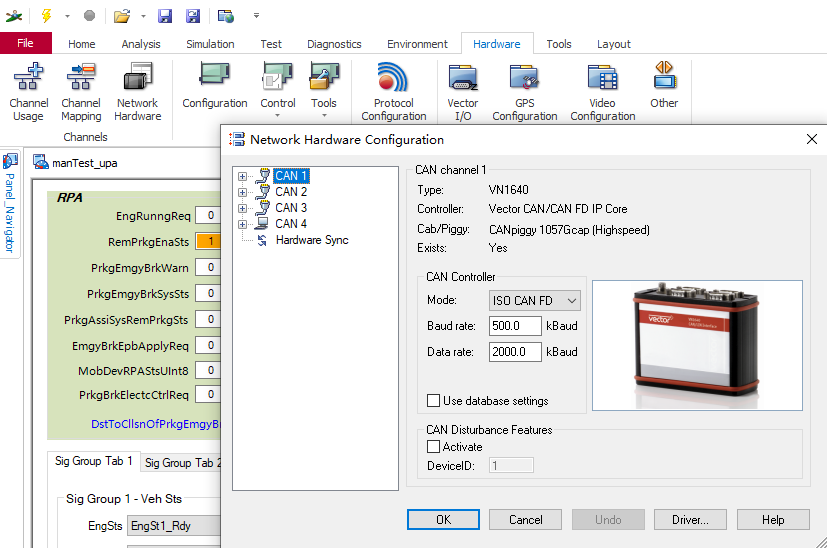Open dropdown arrow next to open folder
This screenshot has height=548, width=827.
[x=143, y=16]
